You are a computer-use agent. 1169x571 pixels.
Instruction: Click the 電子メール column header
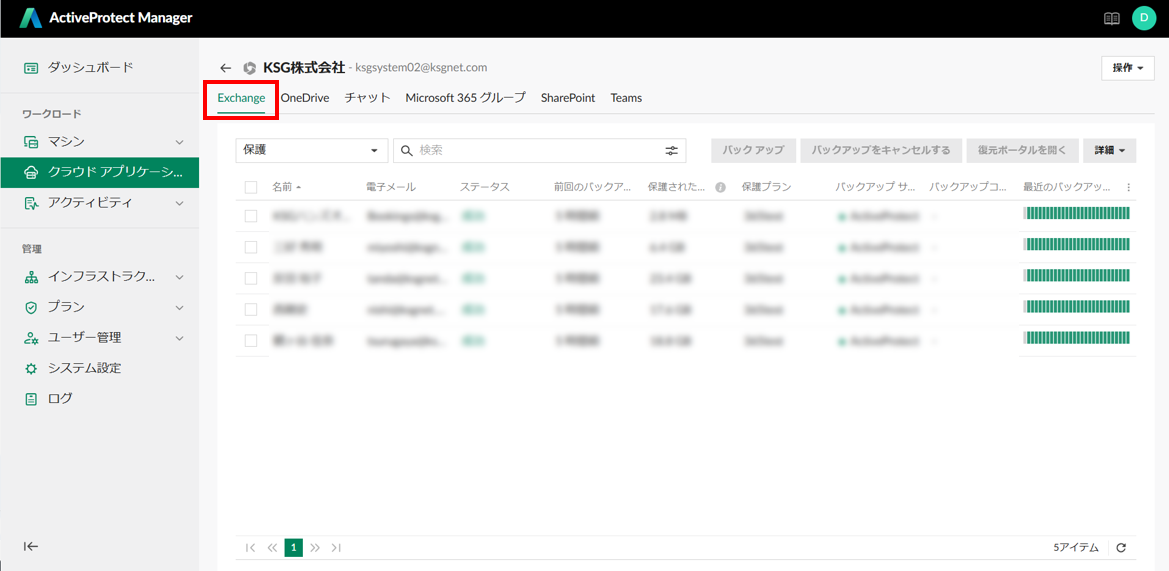pos(391,187)
